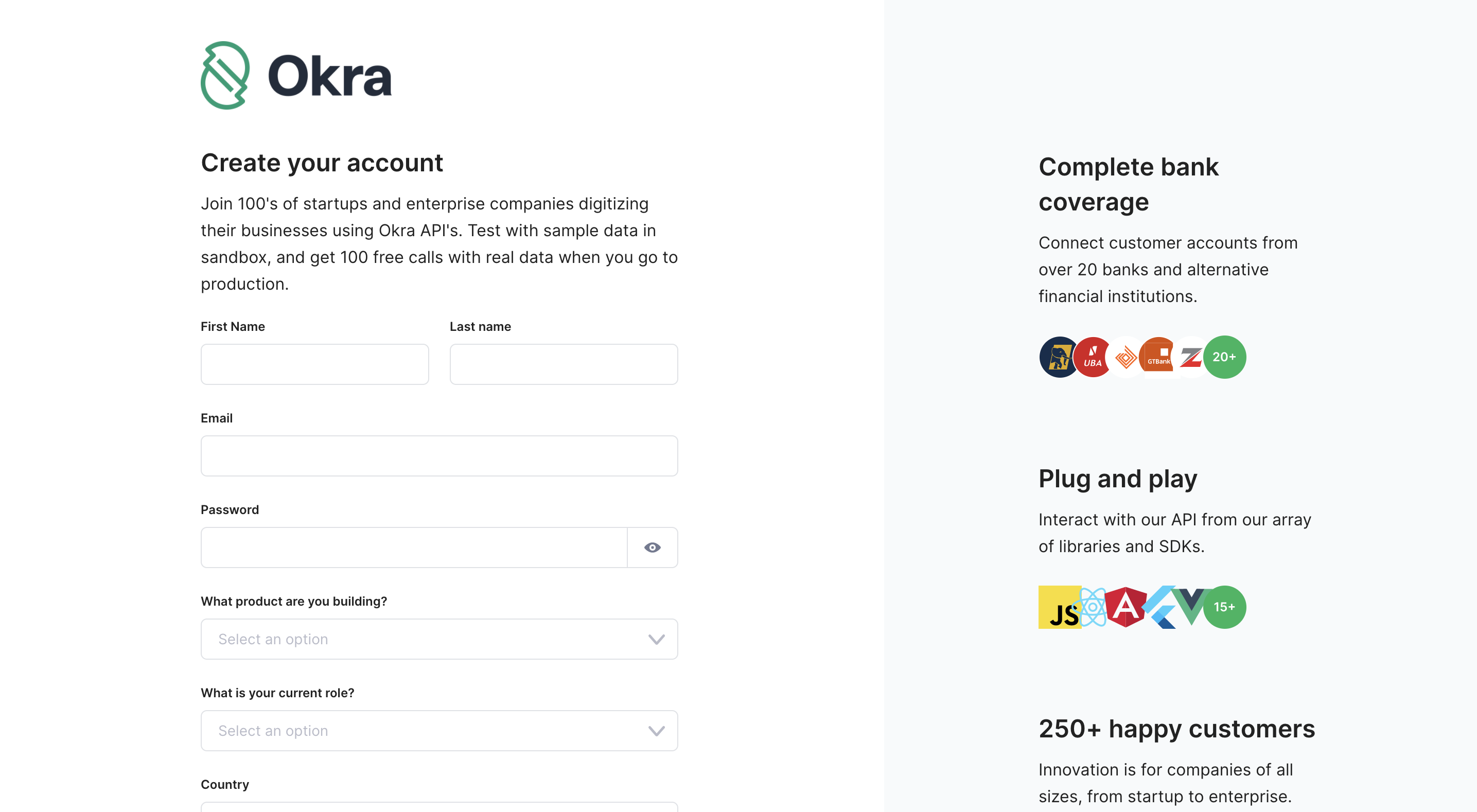The image size is (1477, 812).
Task: Click the red Angular icon
Action: (1126, 607)
